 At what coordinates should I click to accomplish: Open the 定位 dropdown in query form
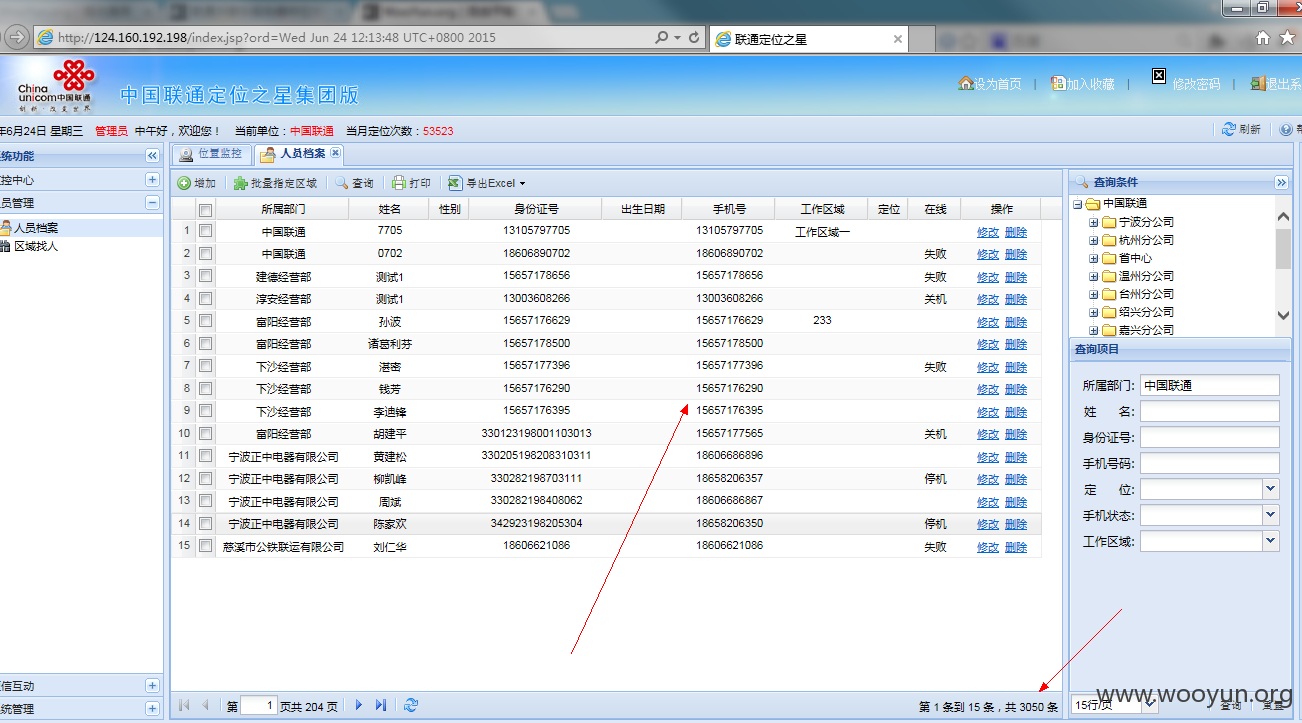click(1271, 489)
